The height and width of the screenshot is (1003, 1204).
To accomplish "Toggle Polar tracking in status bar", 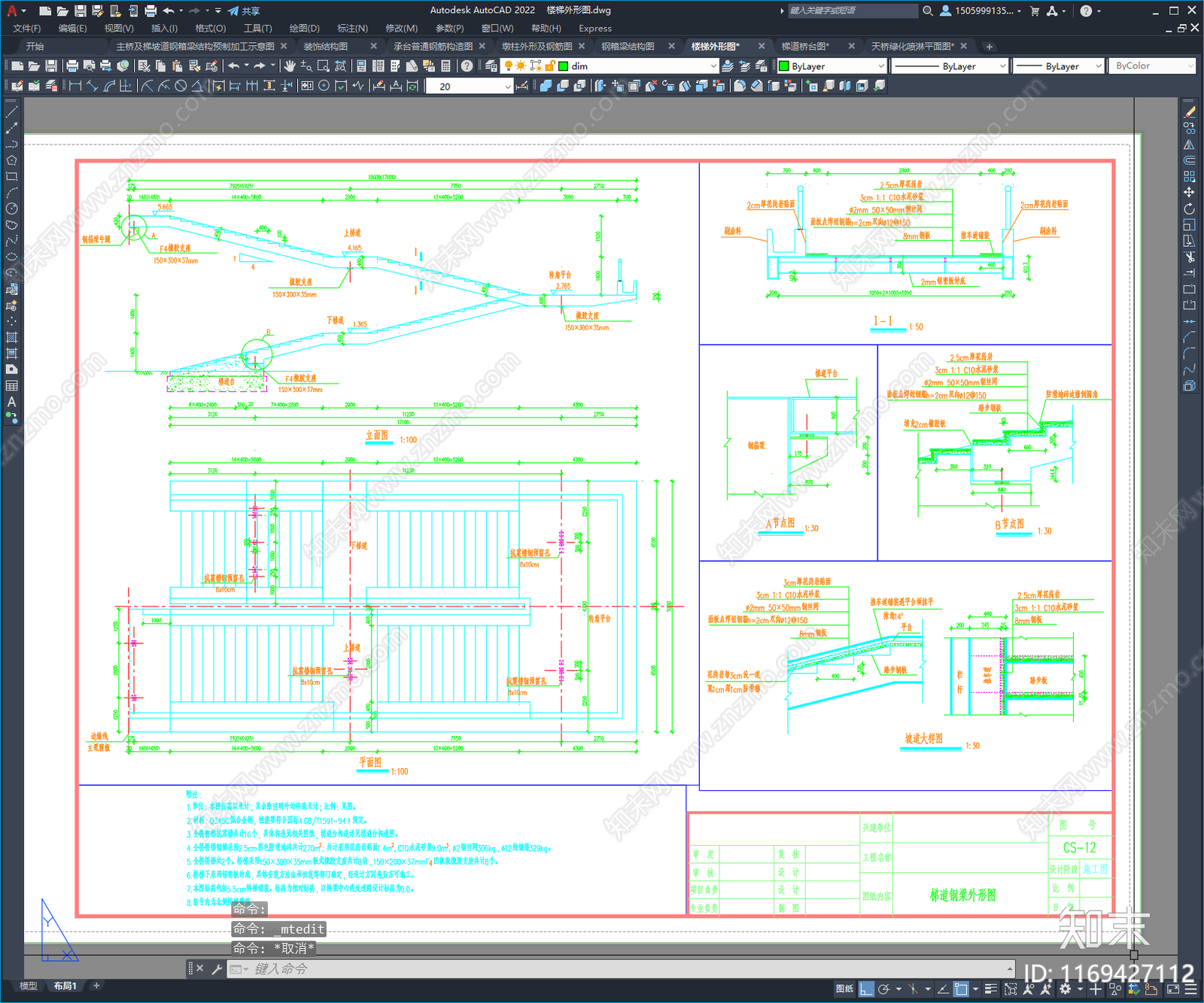I will pos(884,989).
